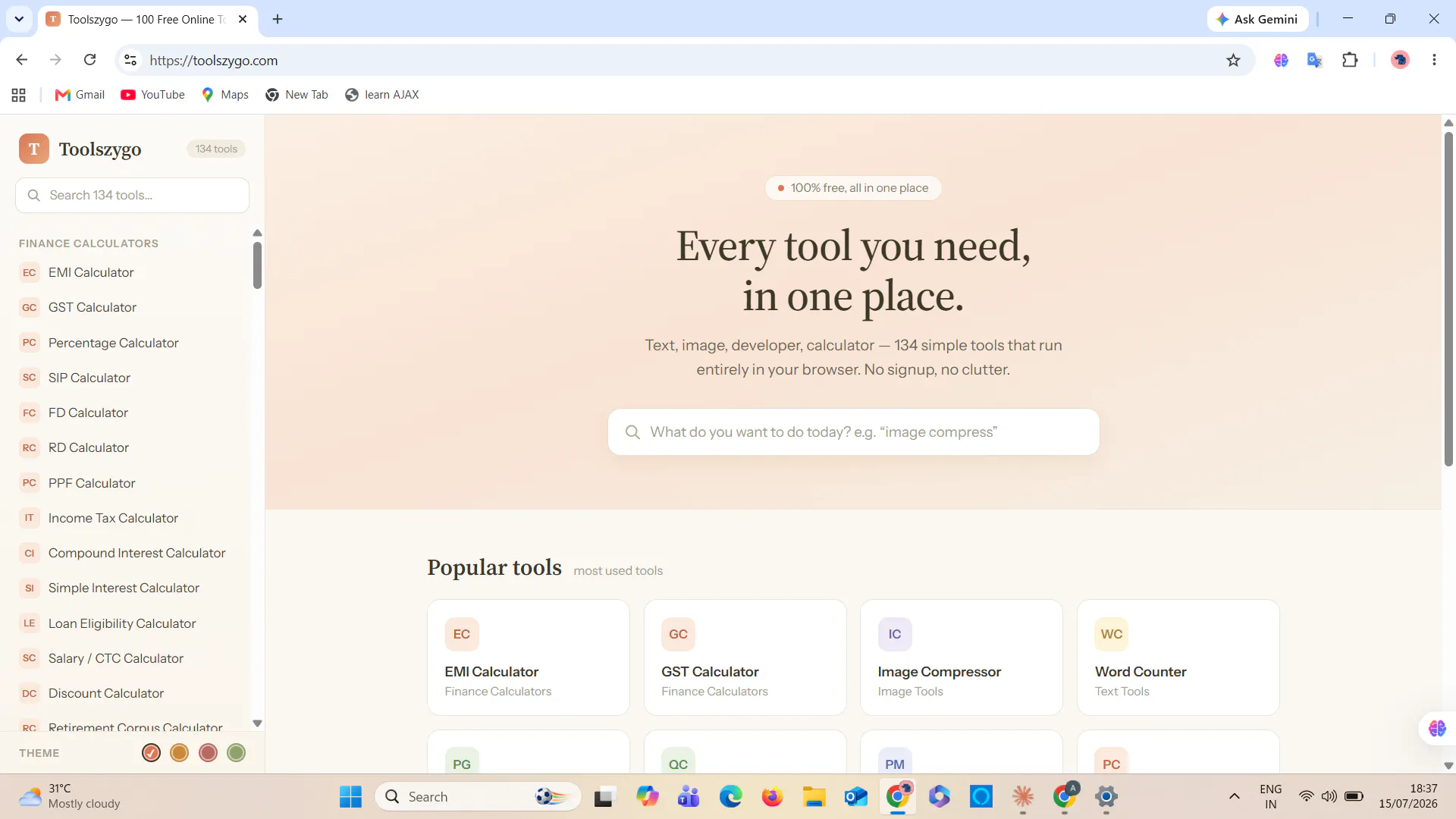Viewport: 1456px width, 819px height.
Task: Open a new tab with the plus button
Action: (x=278, y=19)
